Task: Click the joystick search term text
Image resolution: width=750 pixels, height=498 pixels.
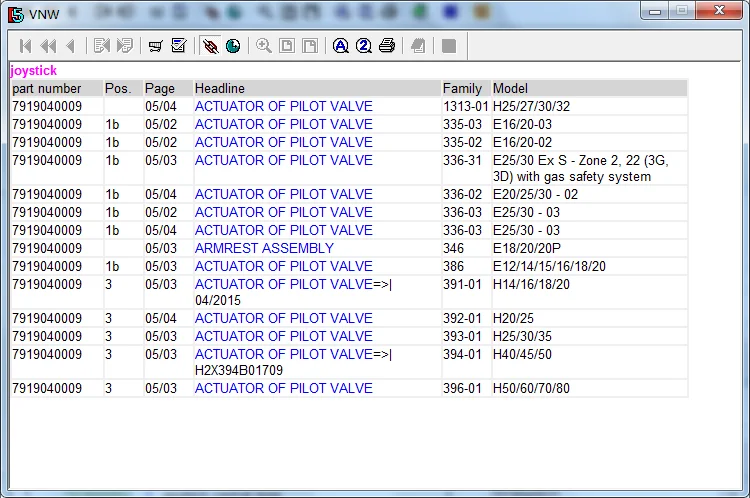Action: click(x=33, y=71)
